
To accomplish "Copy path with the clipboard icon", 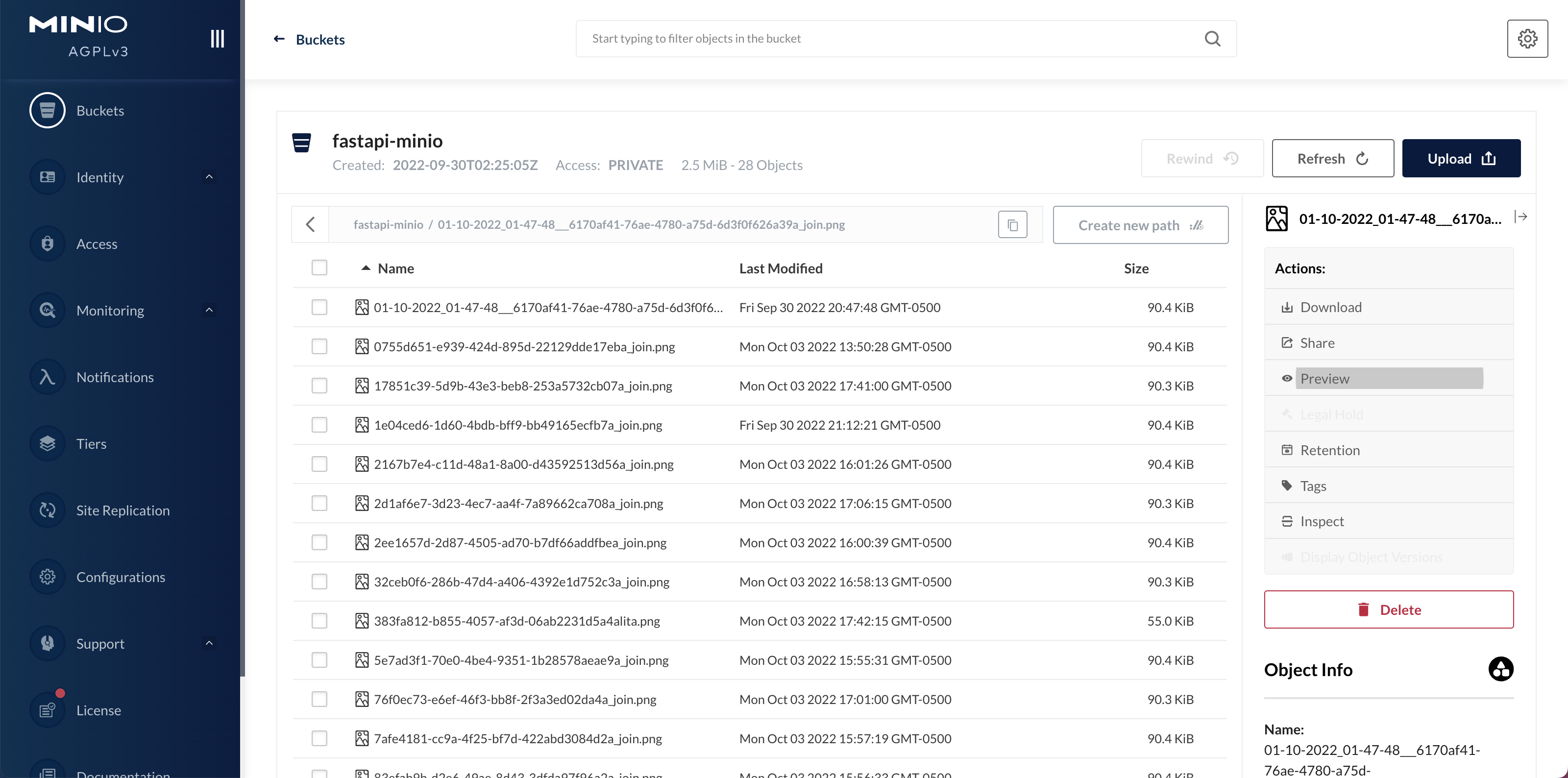I will click(x=1012, y=225).
